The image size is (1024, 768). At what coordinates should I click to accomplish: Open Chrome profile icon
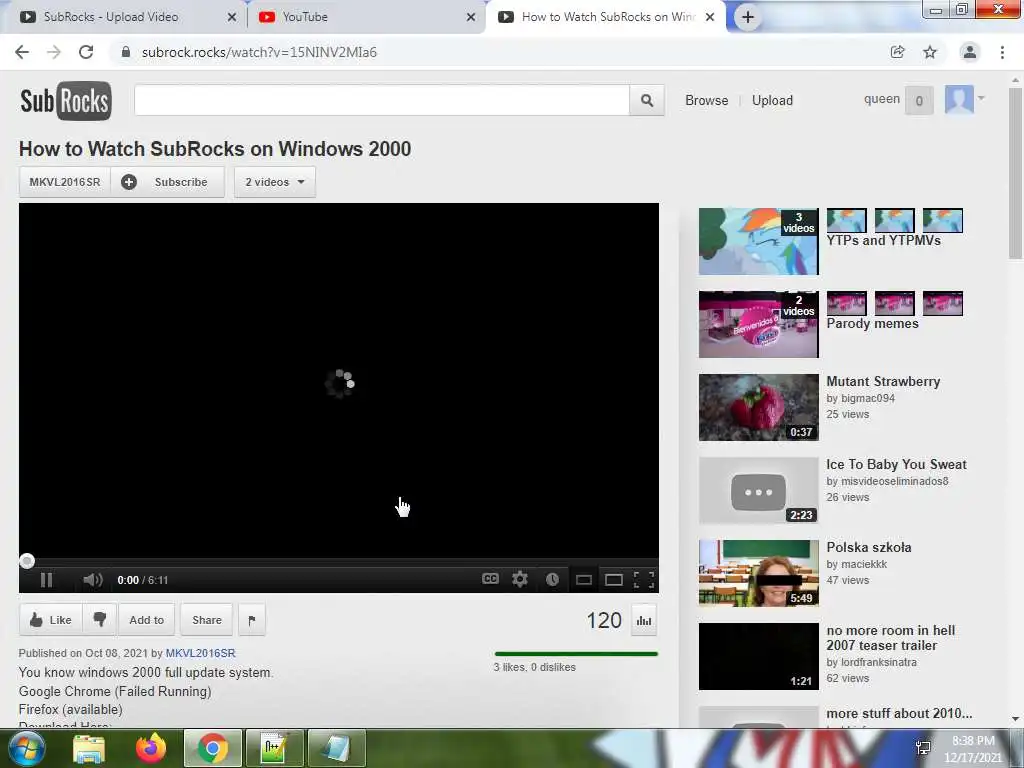click(x=970, y=52)
